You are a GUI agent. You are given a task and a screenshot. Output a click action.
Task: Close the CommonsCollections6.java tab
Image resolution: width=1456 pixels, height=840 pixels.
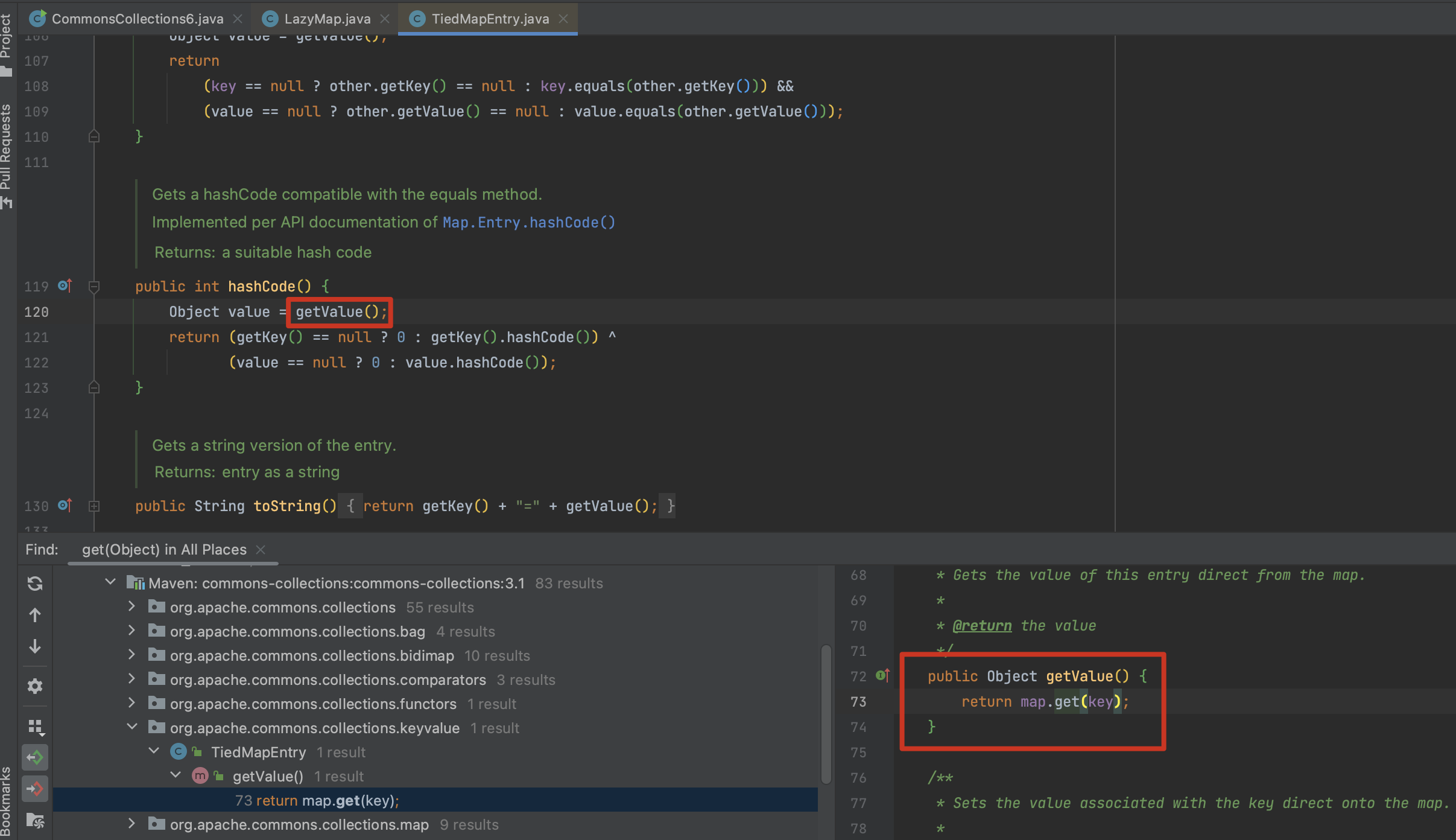pyautogui.click(x=238, y=19)
